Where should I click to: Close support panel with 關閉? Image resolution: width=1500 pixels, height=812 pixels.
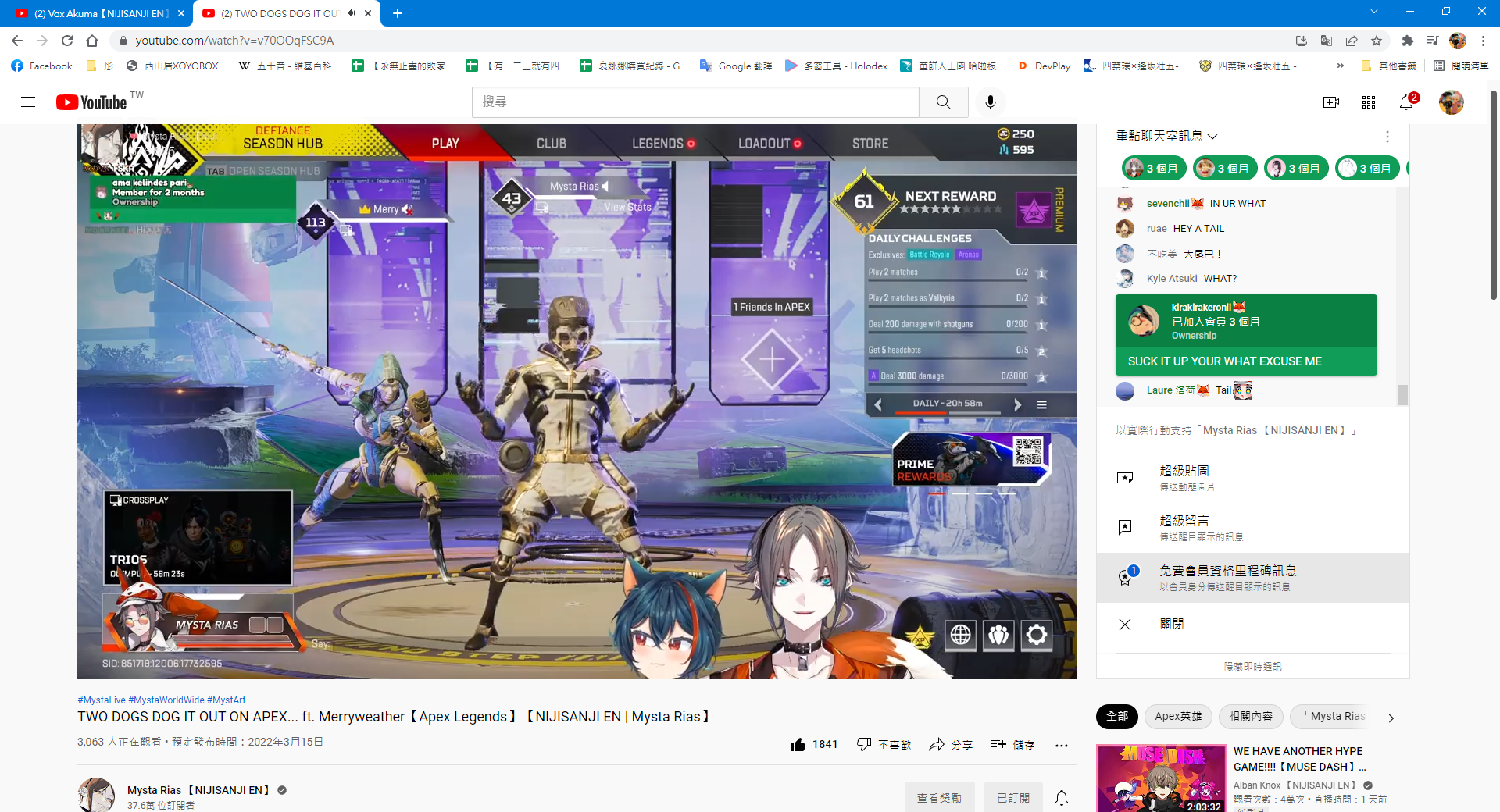(1253, 625)
